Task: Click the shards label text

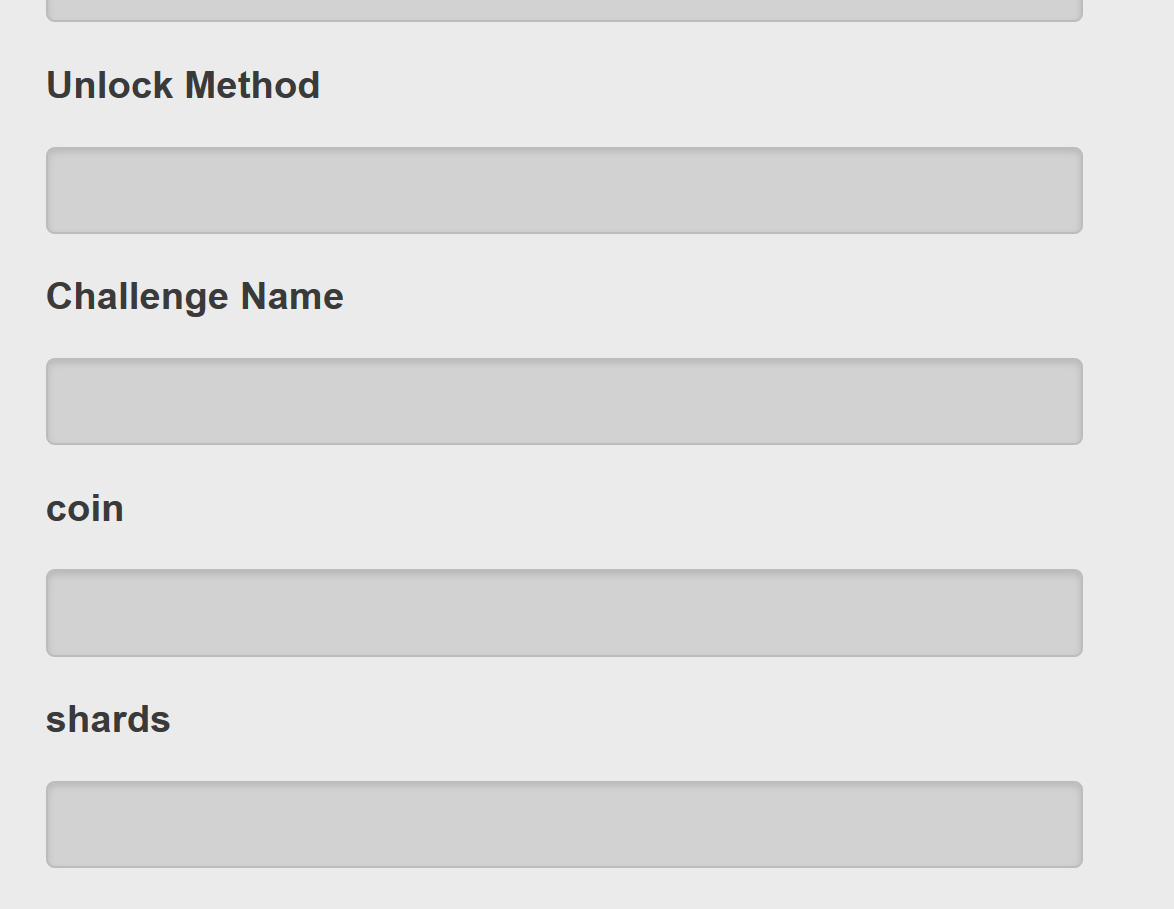Action: pos(108,720)
